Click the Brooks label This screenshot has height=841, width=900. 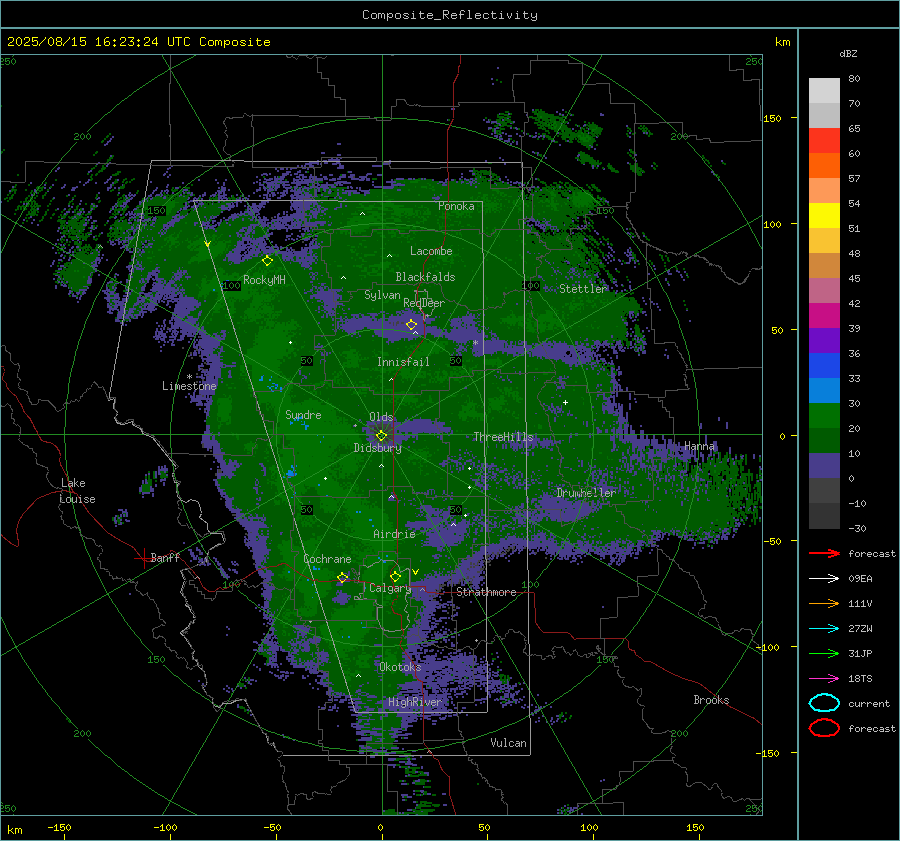711,700
